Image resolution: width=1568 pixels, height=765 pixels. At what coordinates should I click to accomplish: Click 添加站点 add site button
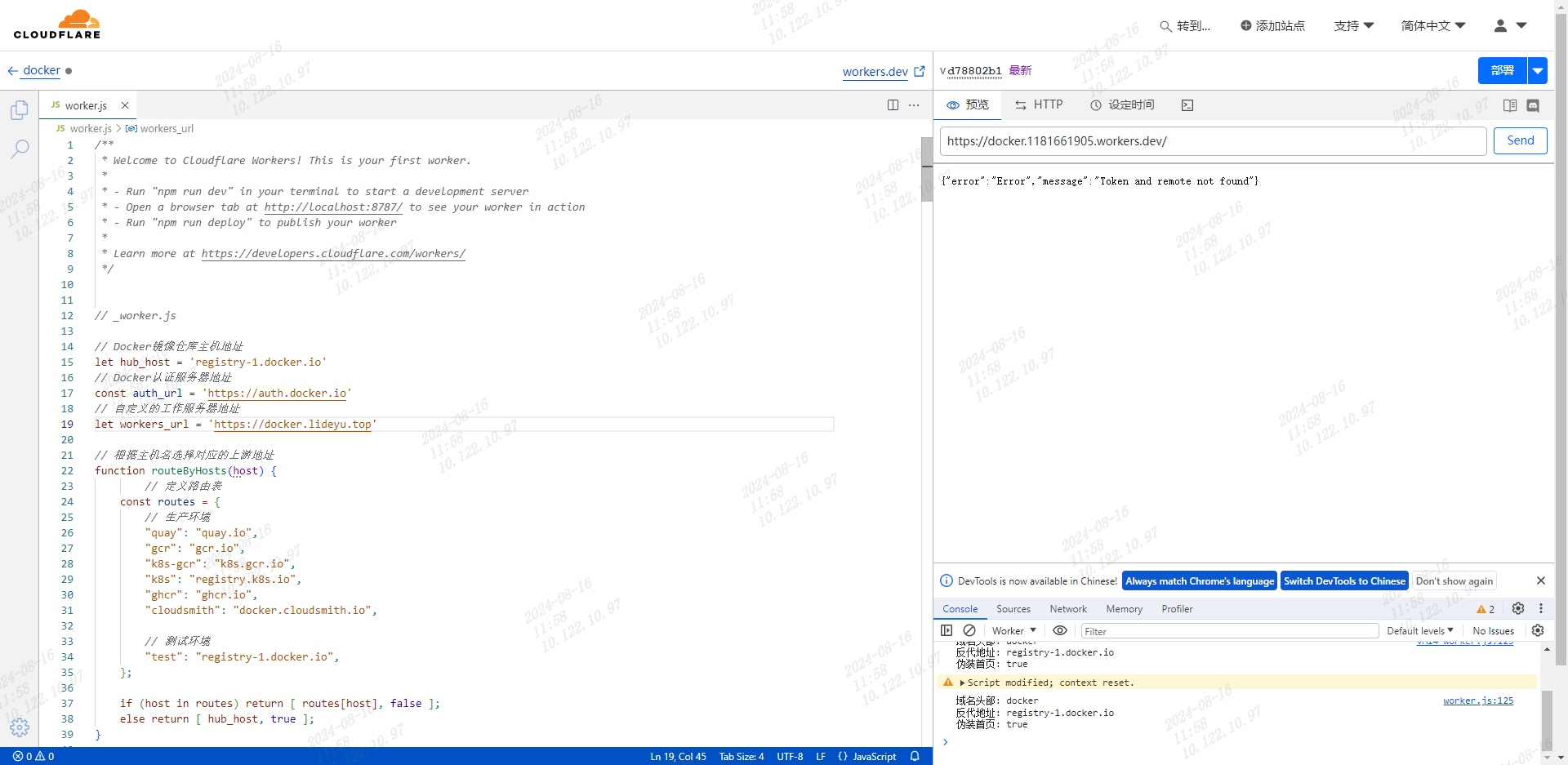1272,25
